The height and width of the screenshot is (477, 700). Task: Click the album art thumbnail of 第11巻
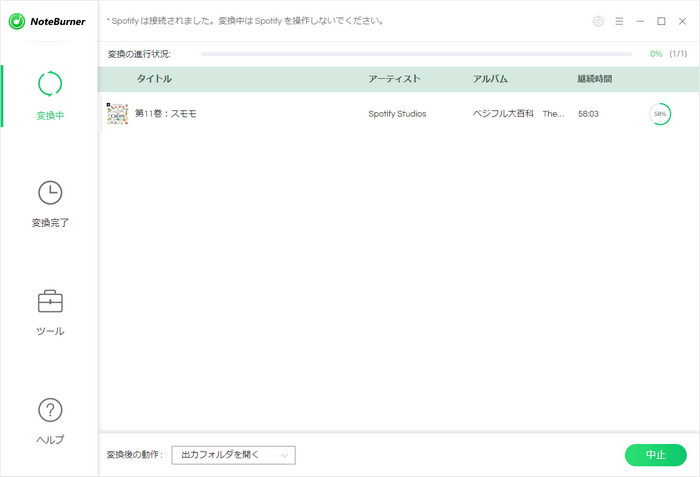tap(117, 114)
